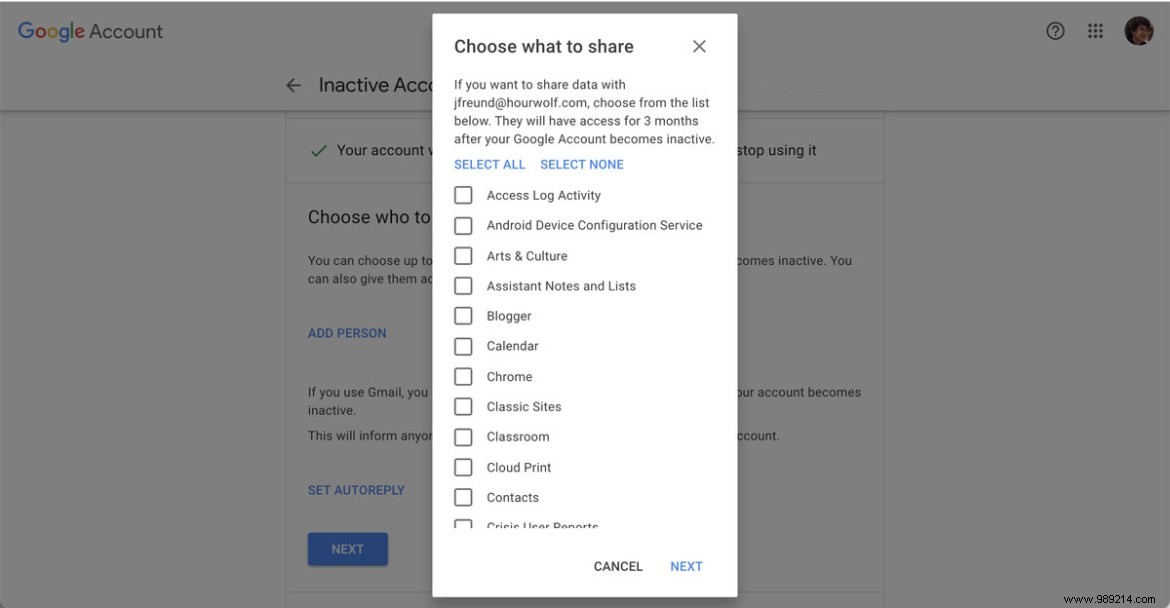The image size is (1170, 608).
Task: Click the ADD PERSON link
Action: [x=347, y=332]
